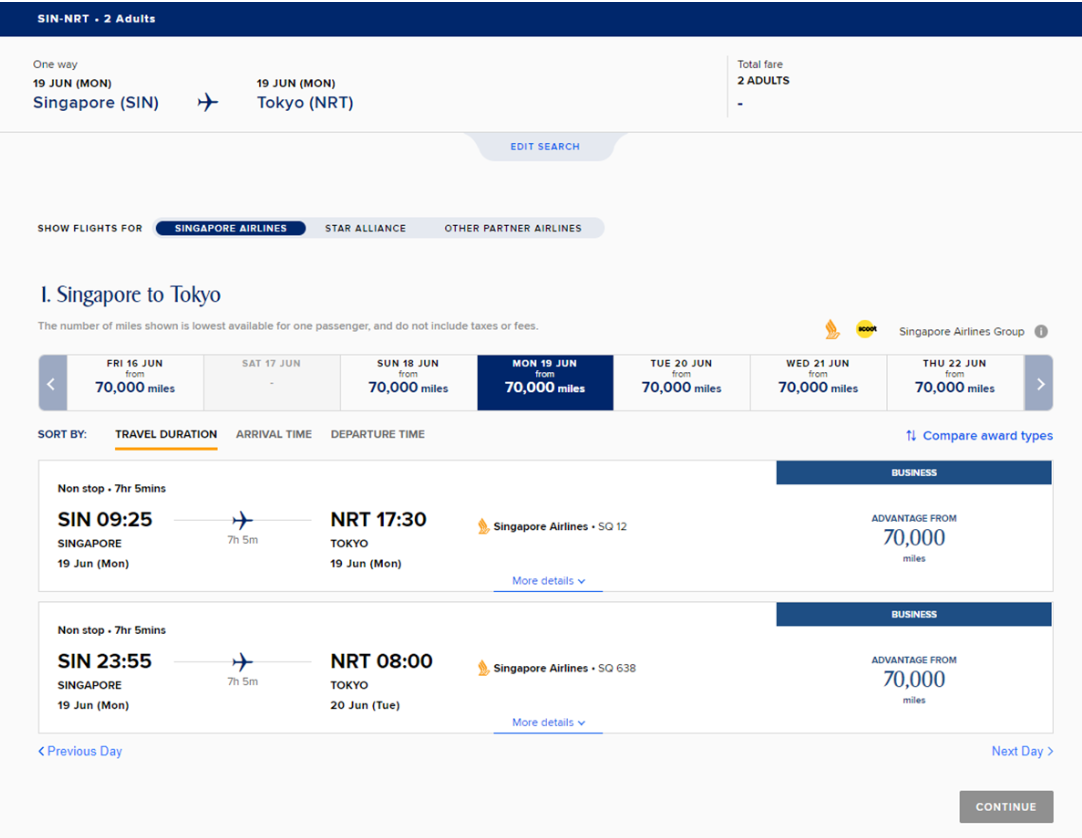The image size is (1082, 838).
Task: Select the Star Alliance filter option
Action: [365, 228]
